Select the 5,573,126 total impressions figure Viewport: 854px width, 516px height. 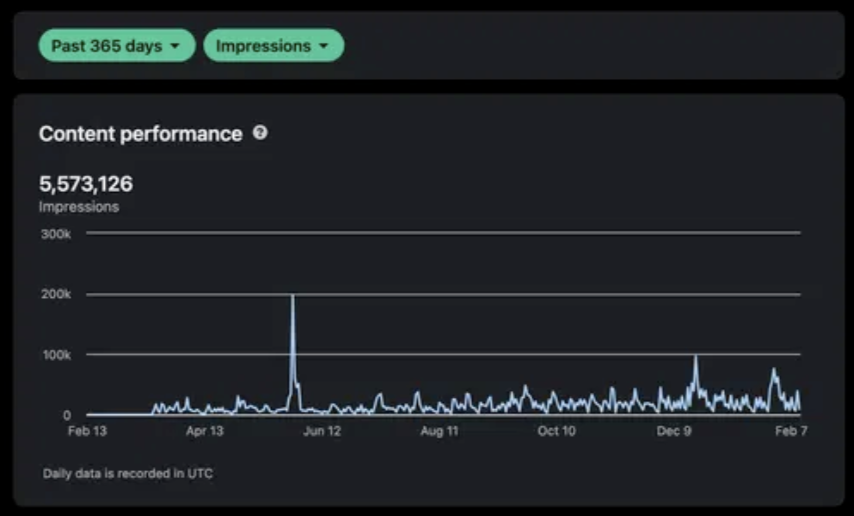coord(86,184)
